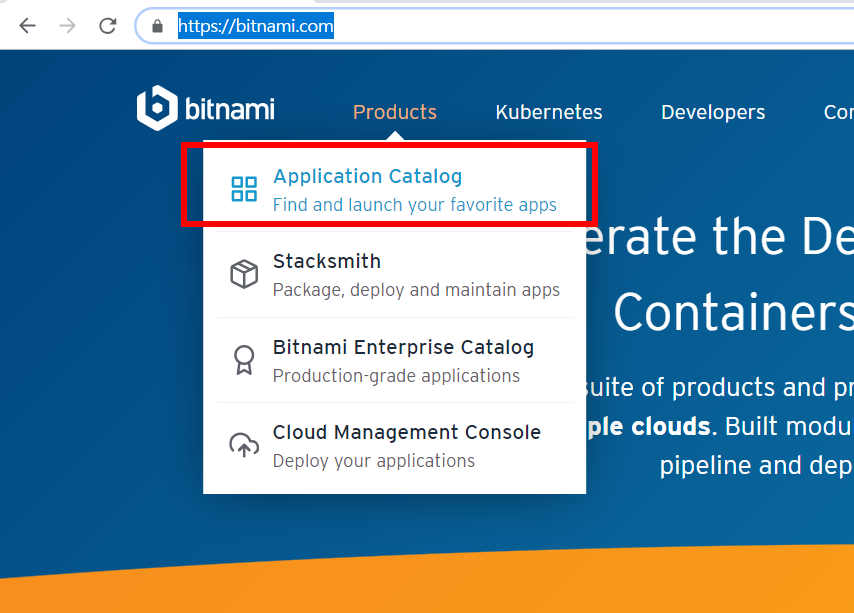Click 'Package, deploy and maintain apps' text
Viewport: 854px width, 613px height.
416,290
